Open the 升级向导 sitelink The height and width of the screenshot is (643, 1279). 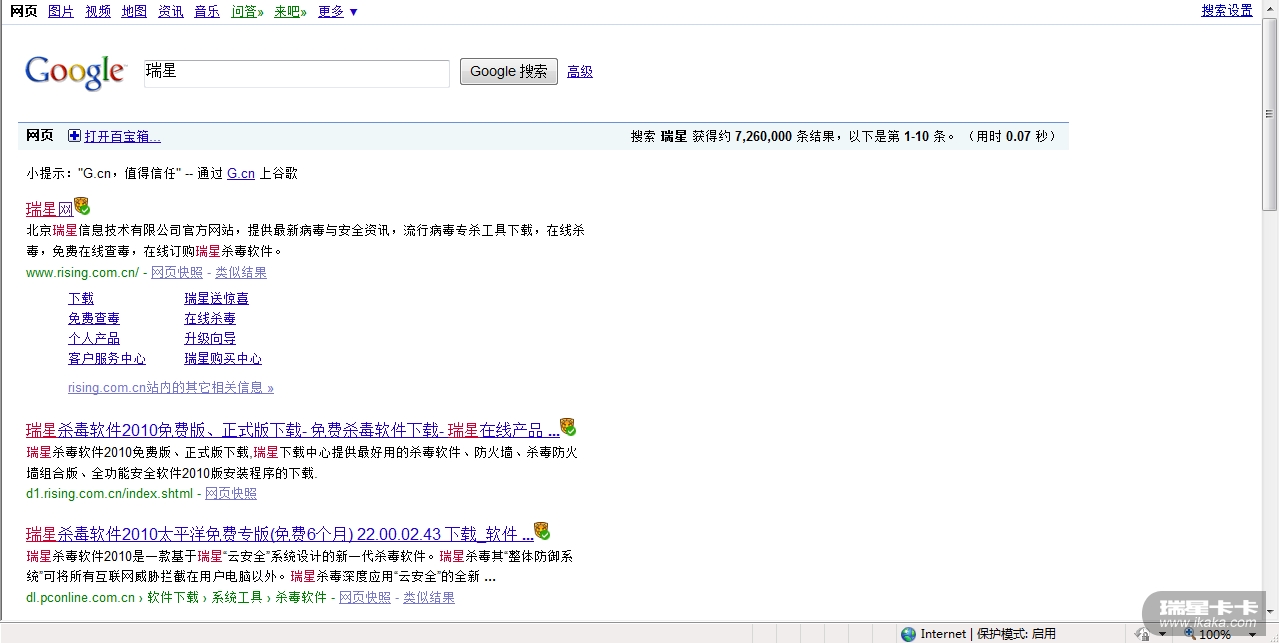tap(210, 338)
